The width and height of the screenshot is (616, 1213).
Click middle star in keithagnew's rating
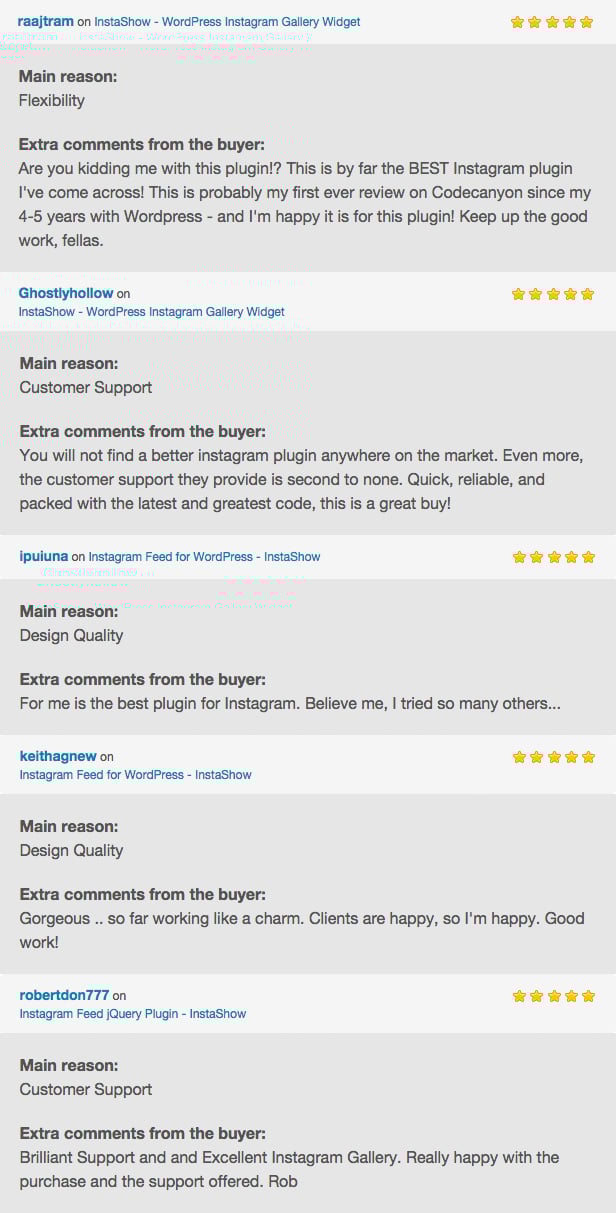click(x=553, y=757)
